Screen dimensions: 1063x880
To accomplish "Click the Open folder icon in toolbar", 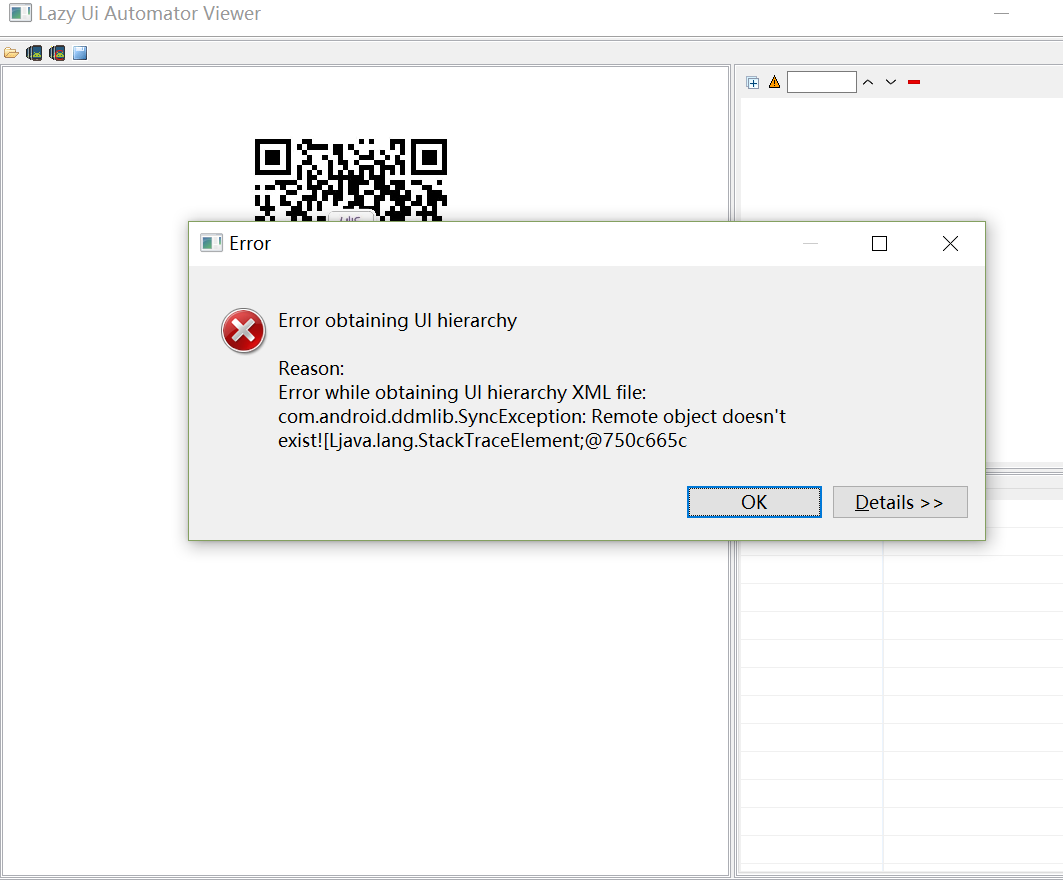I will click(11, 53).
